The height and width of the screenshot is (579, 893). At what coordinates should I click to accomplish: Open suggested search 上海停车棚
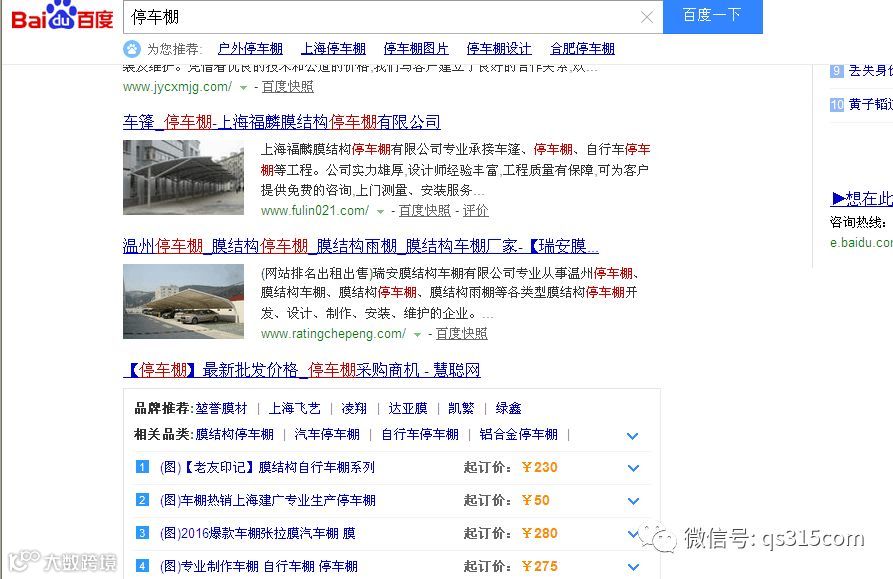(x=333, y=49)
